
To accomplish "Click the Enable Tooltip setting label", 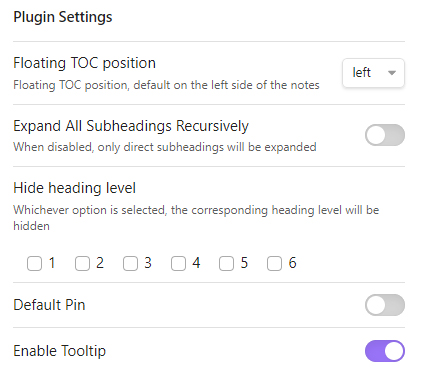I will coord(60,351).
